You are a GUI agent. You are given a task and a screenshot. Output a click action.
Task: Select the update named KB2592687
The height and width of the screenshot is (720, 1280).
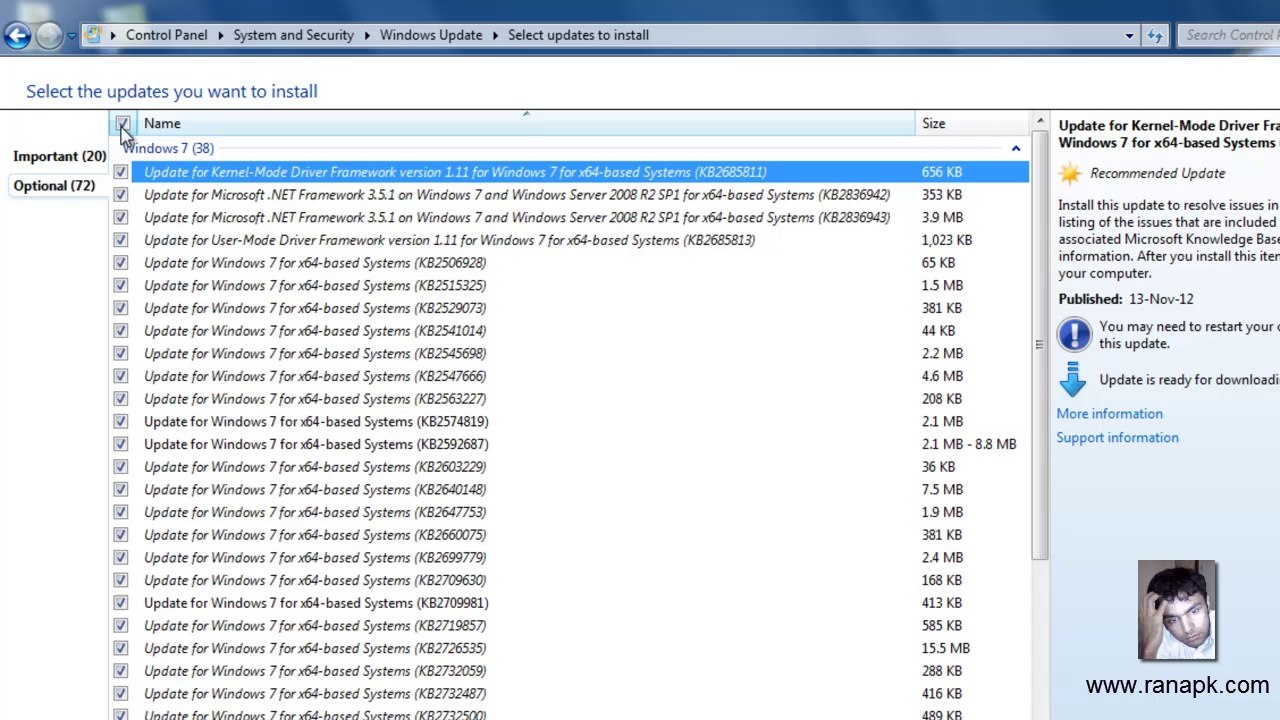316,444
